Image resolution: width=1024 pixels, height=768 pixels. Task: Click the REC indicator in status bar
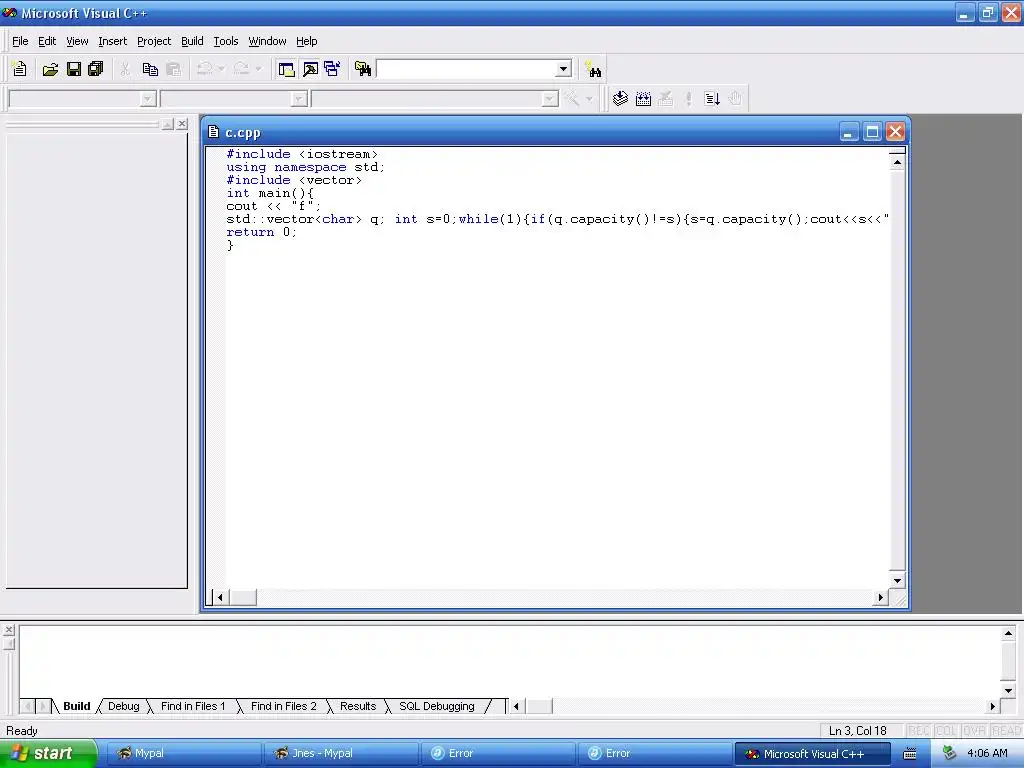919,731
